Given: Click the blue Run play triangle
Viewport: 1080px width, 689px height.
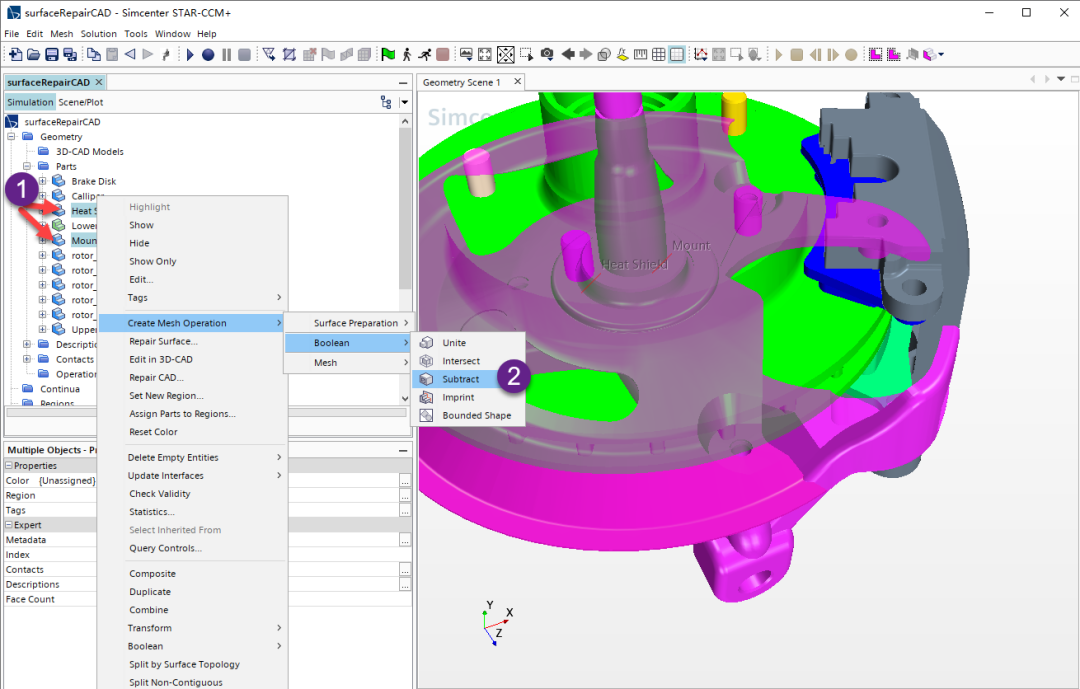Looking at the screenshot, I should (190, 54).
